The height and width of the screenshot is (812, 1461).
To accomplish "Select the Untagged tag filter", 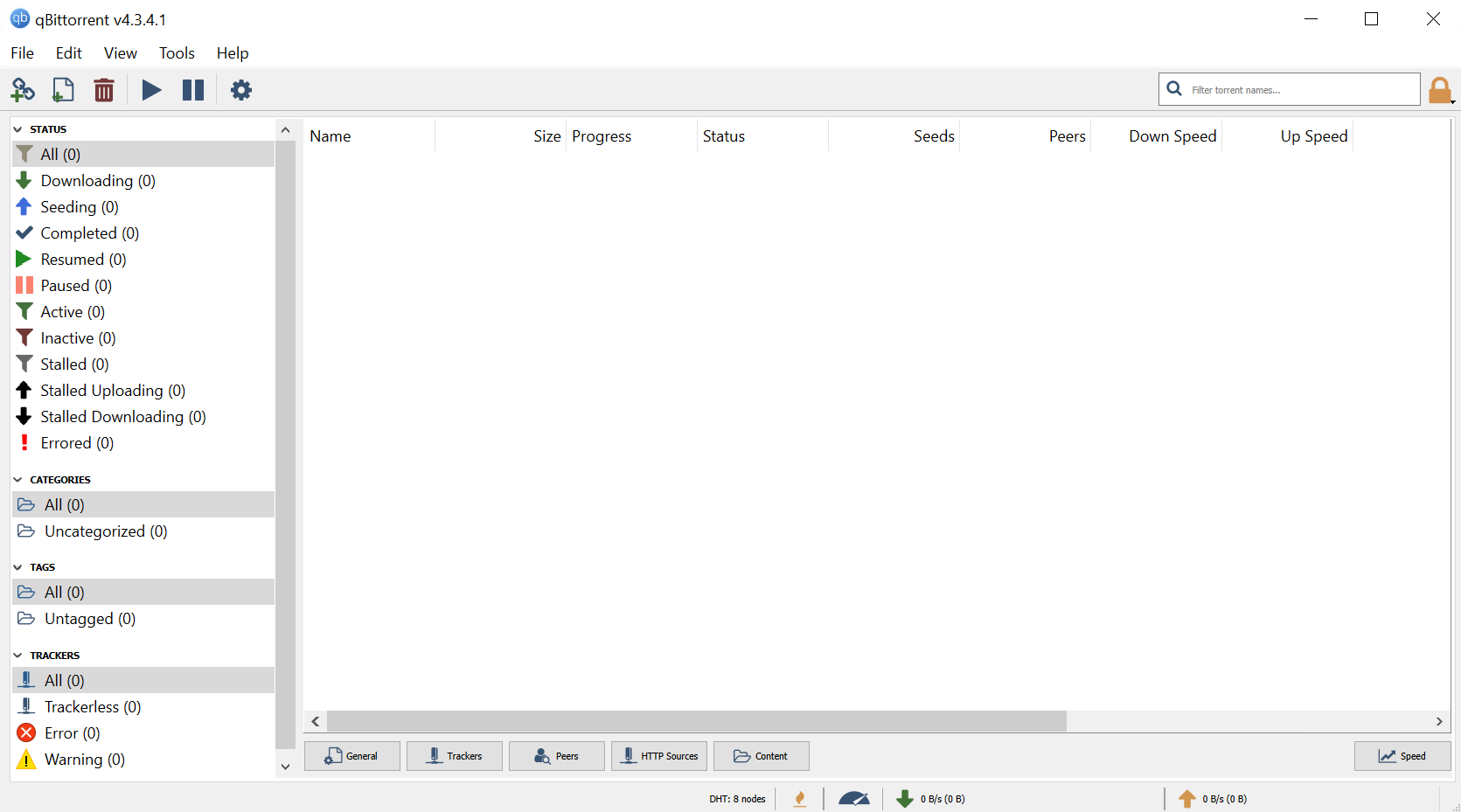I will pyautogui.click(x=143, y=619).
